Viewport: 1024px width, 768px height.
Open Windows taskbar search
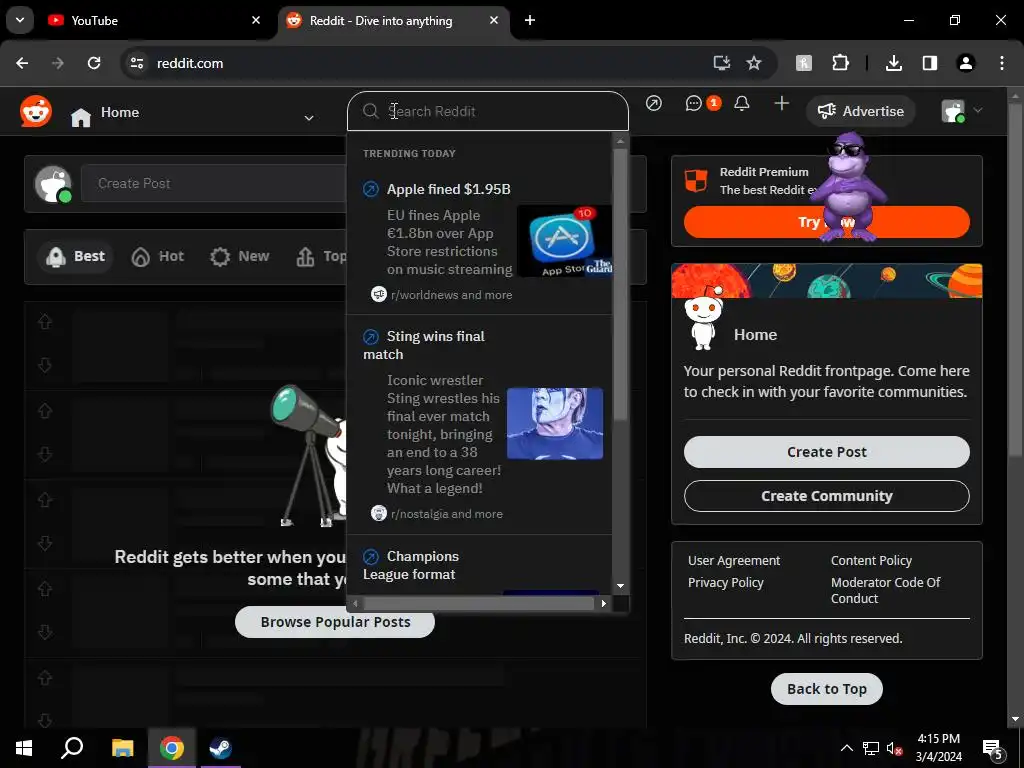click(x=72, y=748)
